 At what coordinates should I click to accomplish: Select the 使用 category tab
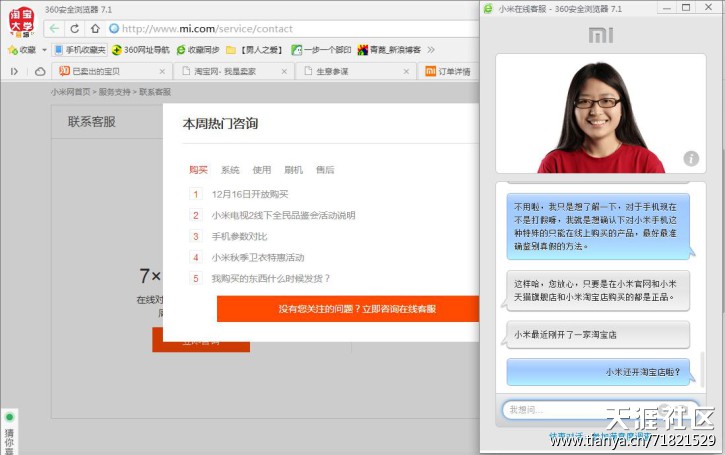click(x=262, y=170)
